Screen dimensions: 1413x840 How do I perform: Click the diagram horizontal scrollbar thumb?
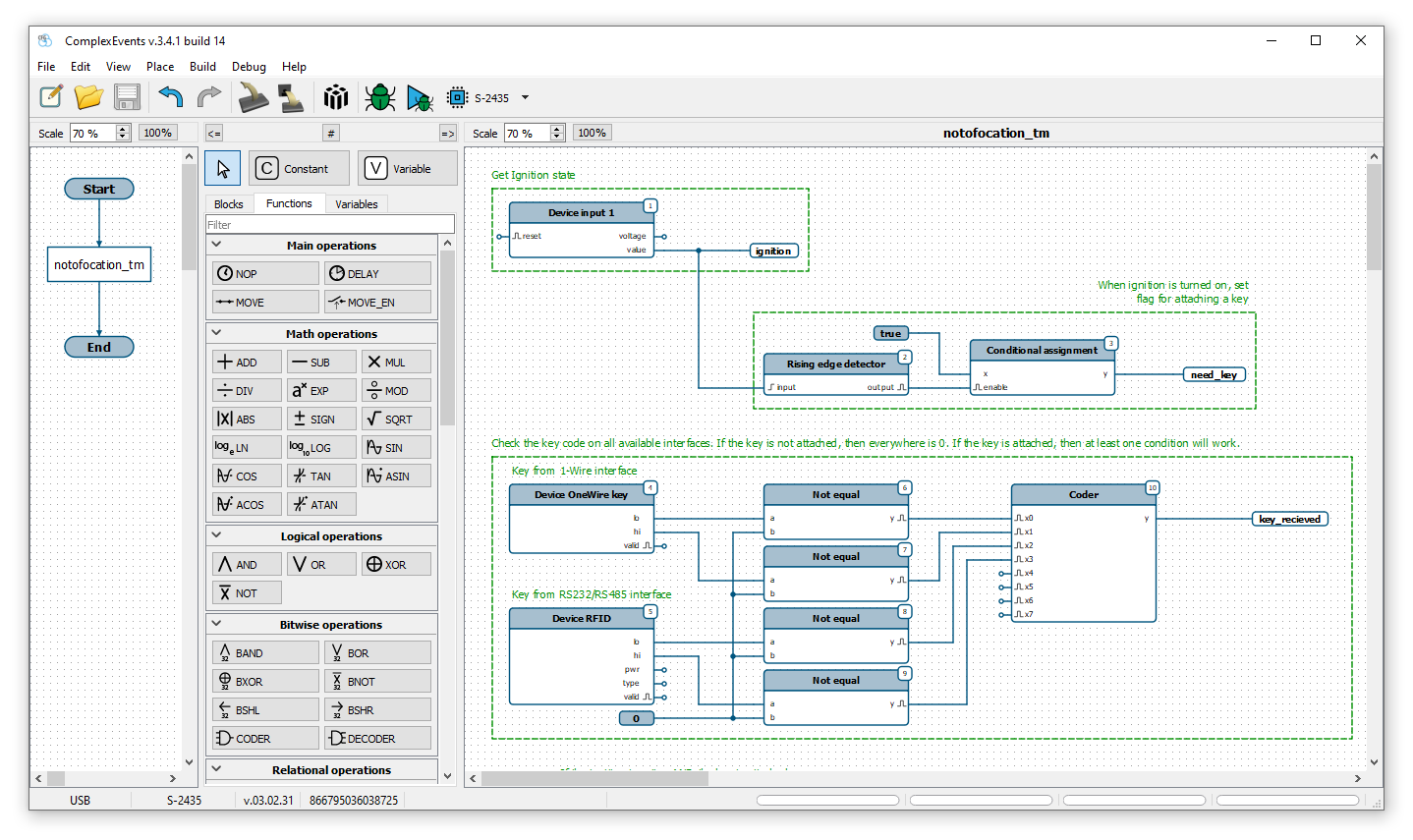(x=593, y=778)
